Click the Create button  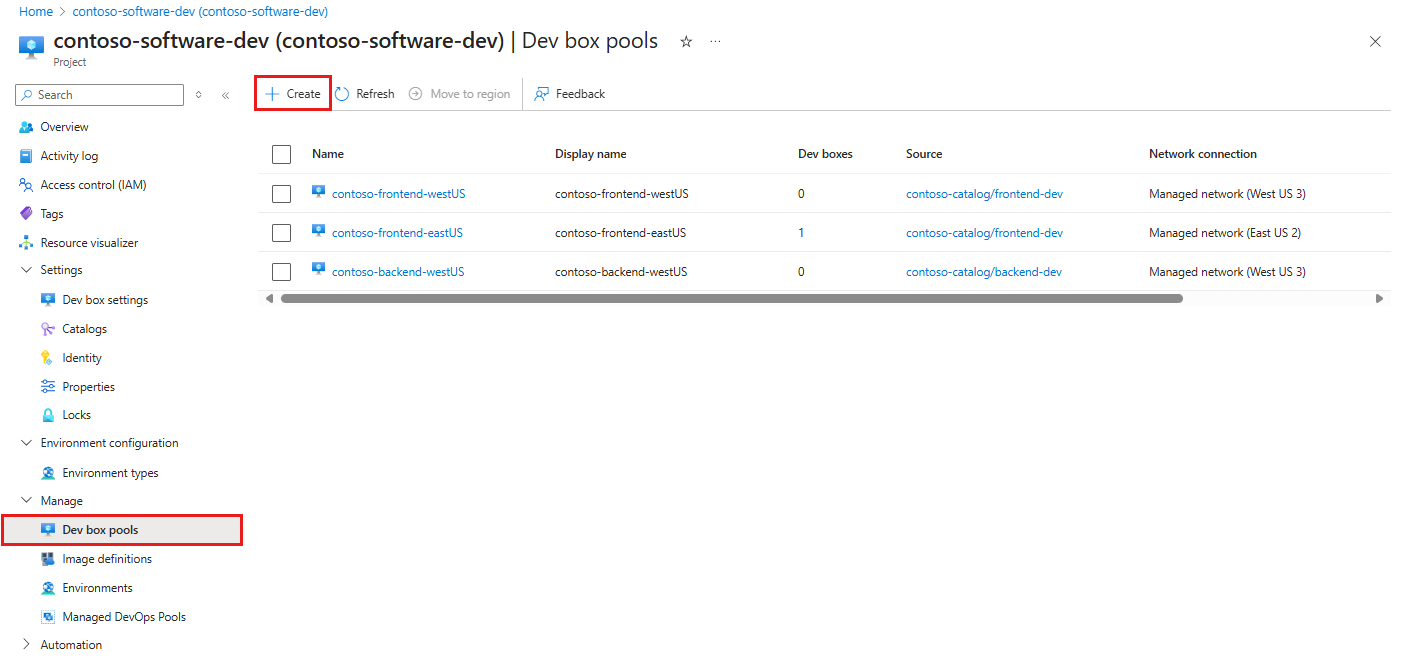pos(291,93)
